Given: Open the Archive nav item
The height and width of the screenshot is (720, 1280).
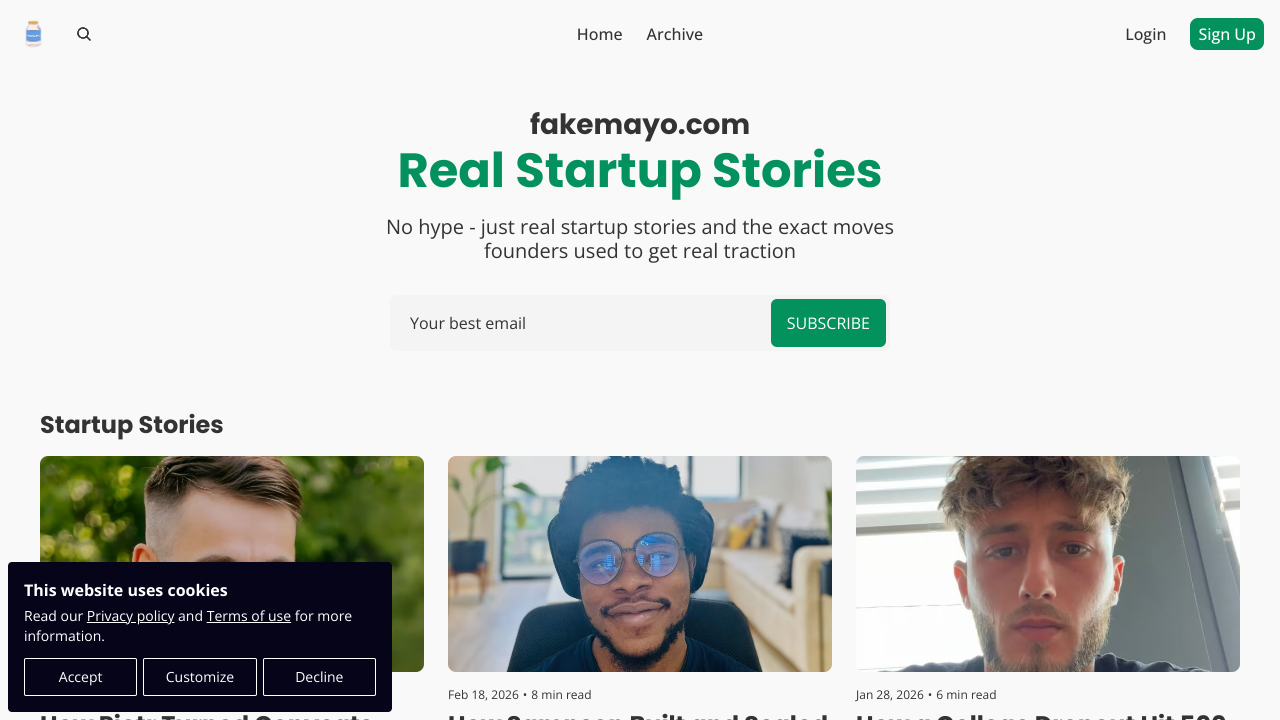Looking at the screenshot, I should (x=674, y=34).
